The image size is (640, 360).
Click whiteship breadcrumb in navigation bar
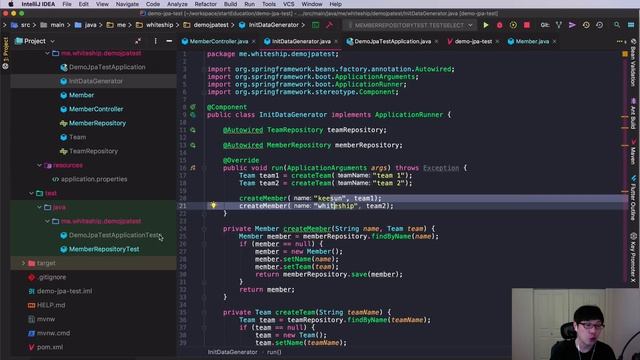[x=159, y=25]
